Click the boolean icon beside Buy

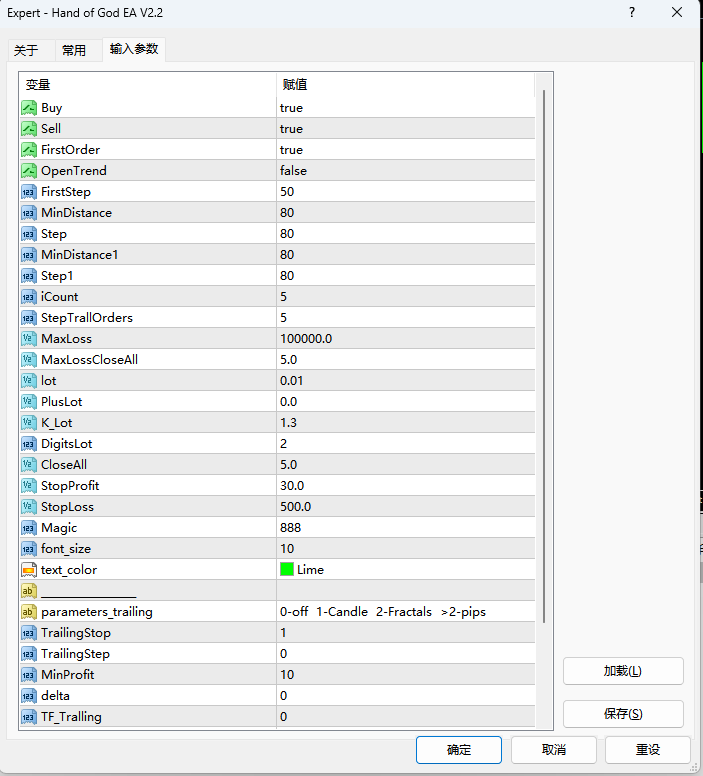(29, 108)
